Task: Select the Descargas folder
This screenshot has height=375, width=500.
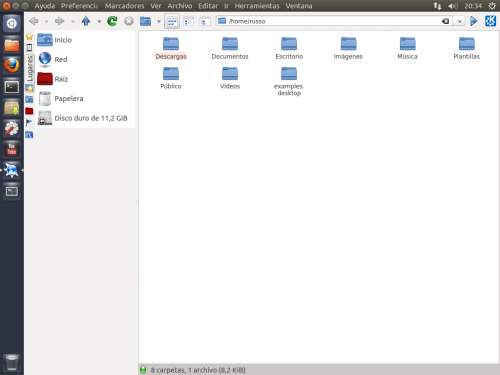Action: 171,48
